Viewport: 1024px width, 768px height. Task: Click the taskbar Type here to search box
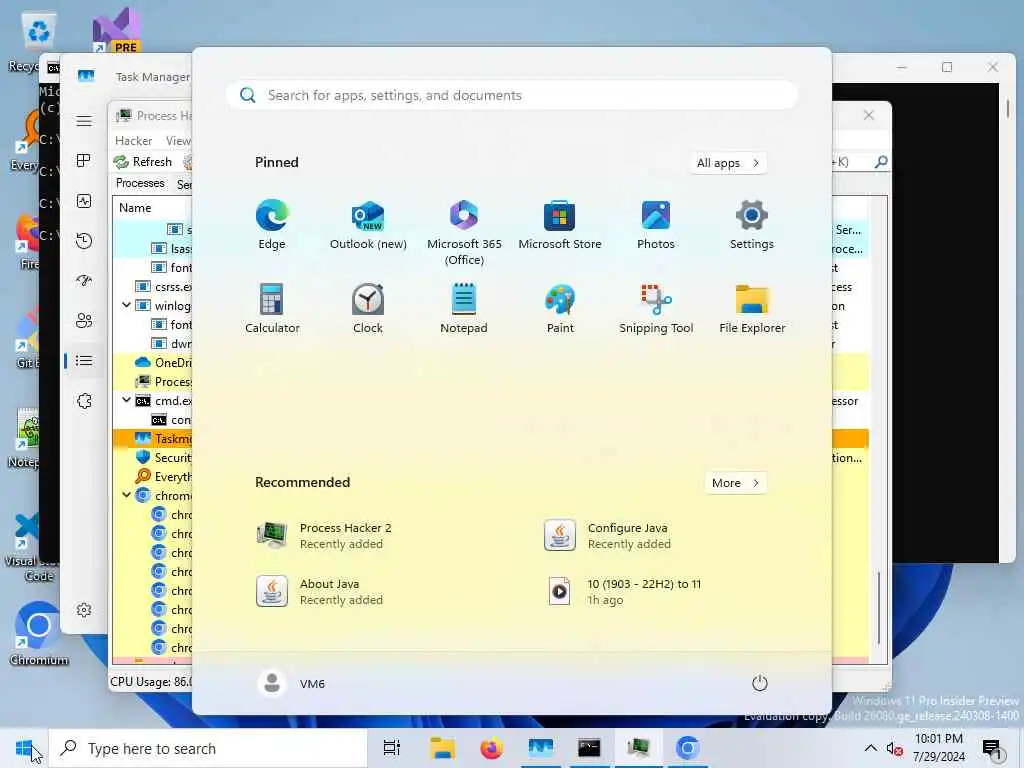coord(208,748)
